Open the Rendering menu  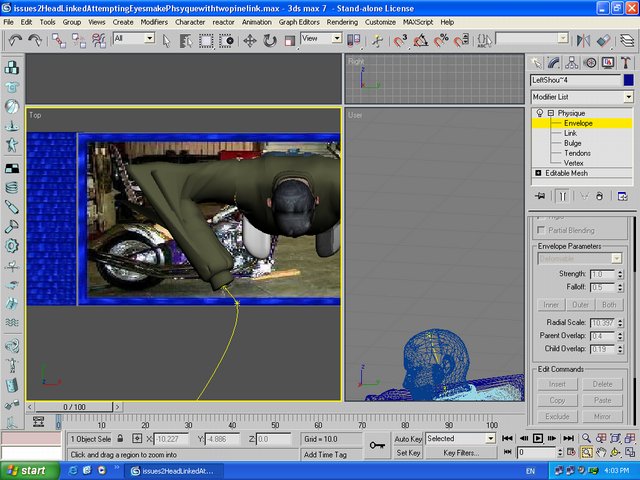coord(342,21)
